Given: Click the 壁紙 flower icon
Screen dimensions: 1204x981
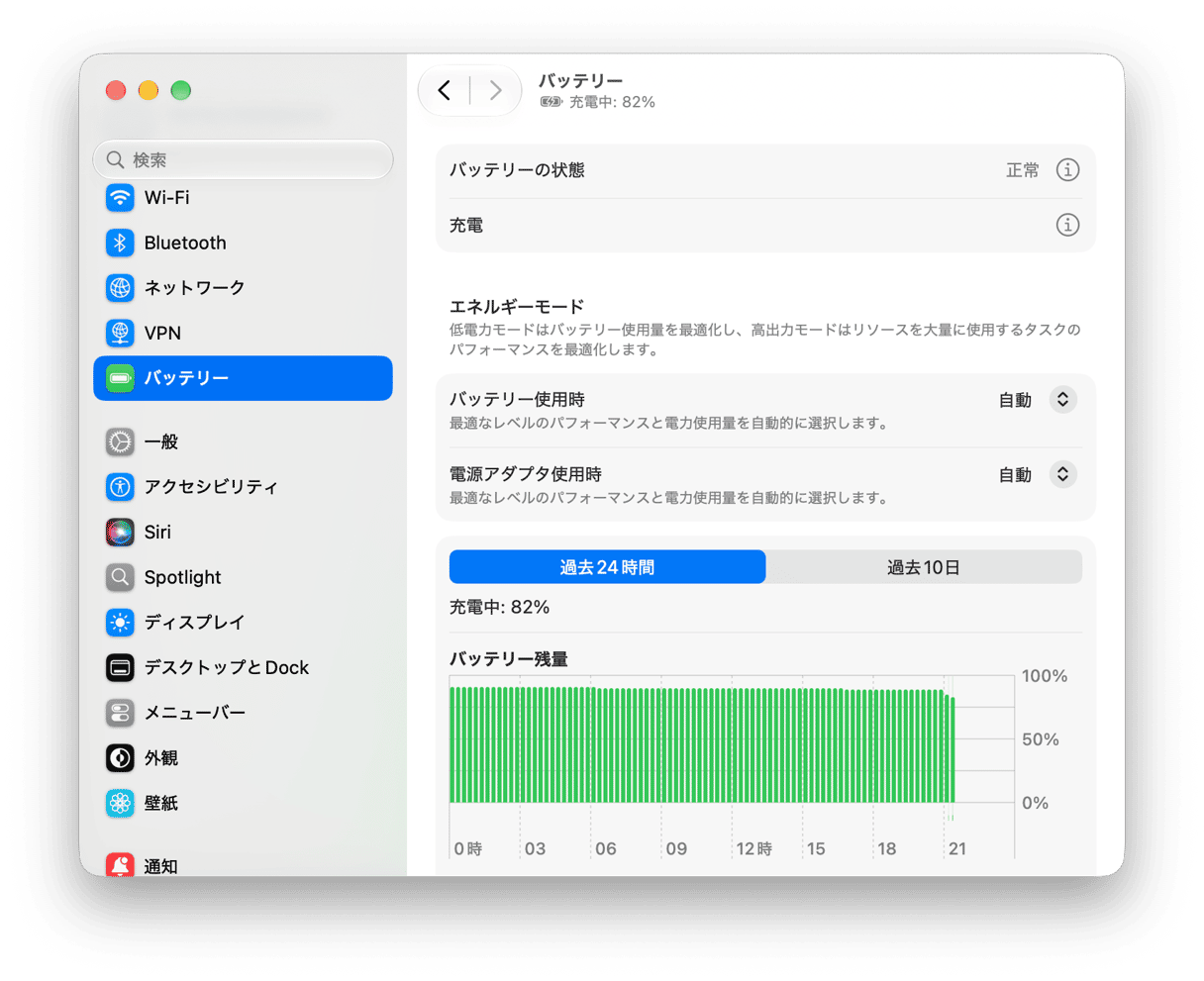Looking at the screenshot, I should 120,803.
